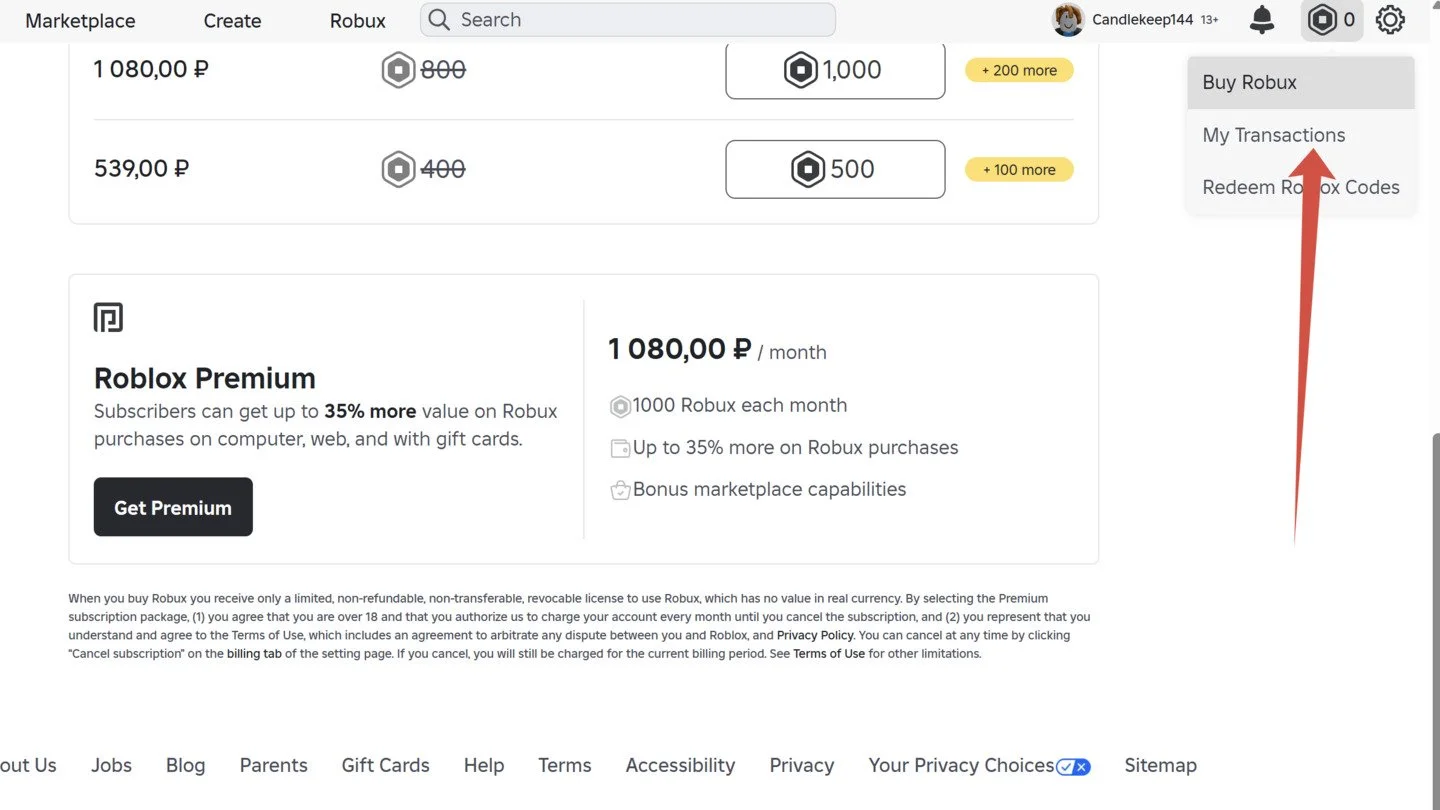Click the page vertical scrollbar
1440x810 pixels.
[x=1435, y=620]
